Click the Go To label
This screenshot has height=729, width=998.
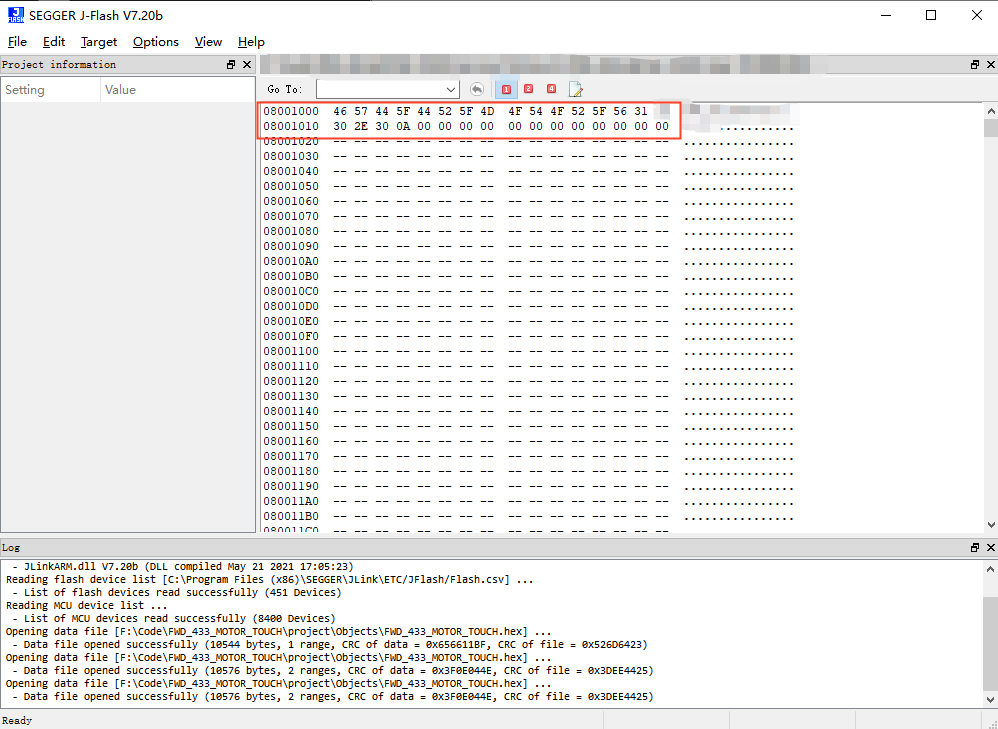[x=285, y=90]
